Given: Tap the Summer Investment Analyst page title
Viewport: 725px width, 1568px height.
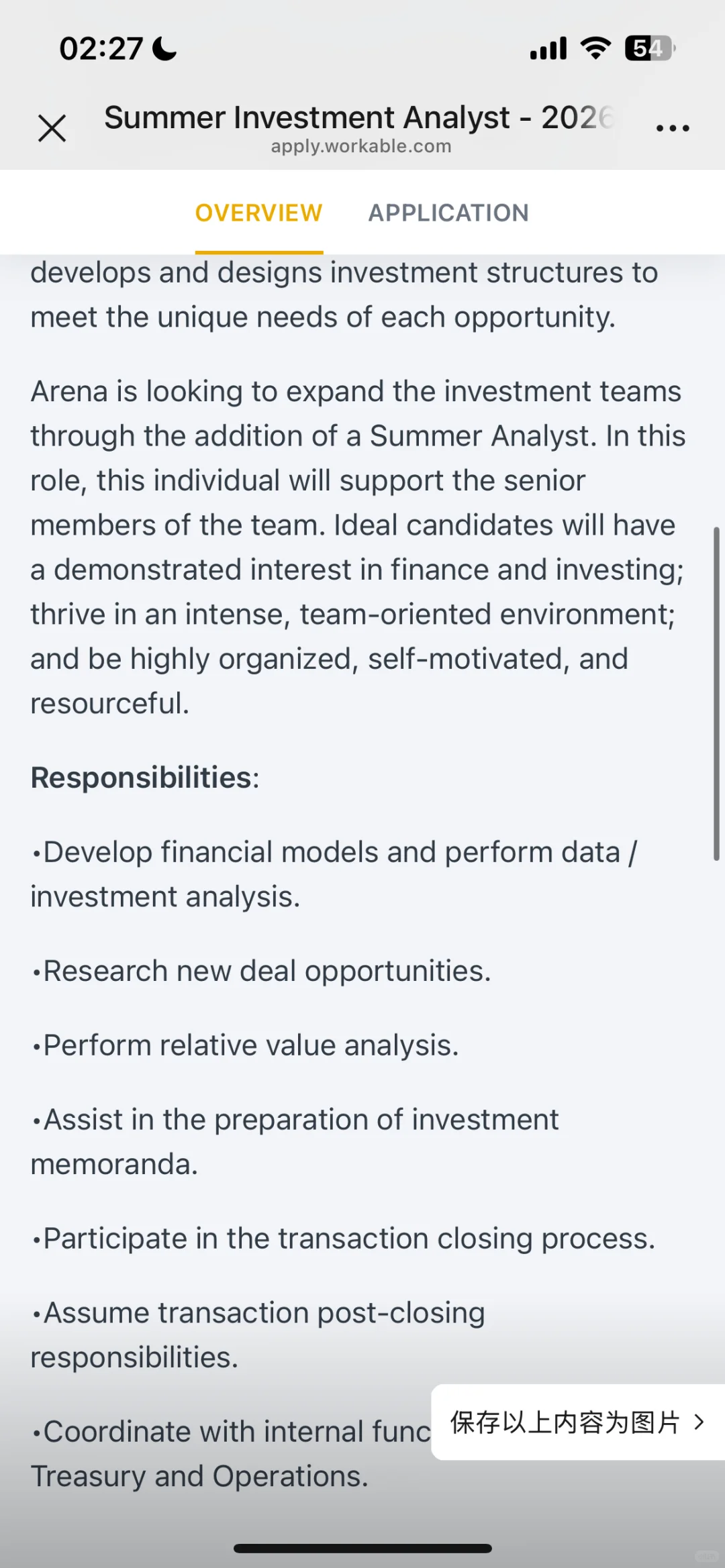Looking at the screenshot, I should click(x=359, y=117).
